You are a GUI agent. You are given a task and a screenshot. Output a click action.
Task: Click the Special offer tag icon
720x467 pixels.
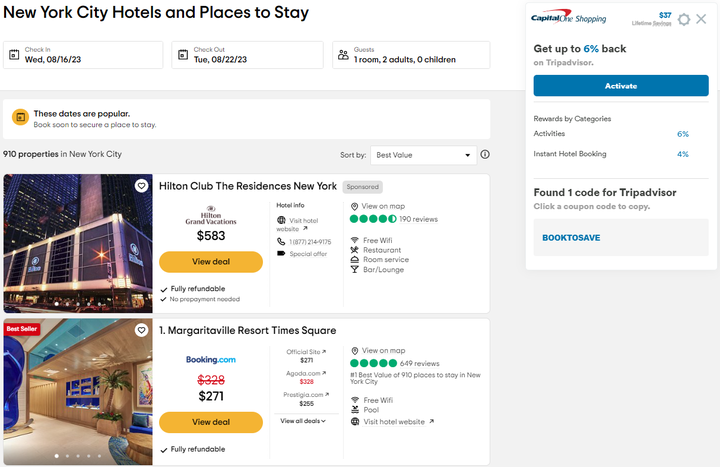pos(282,254)
